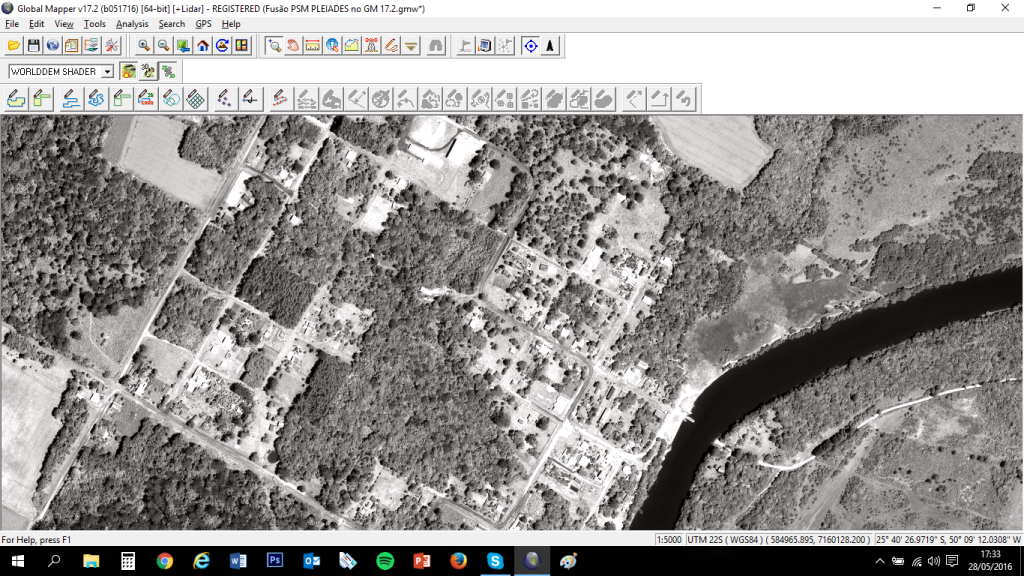
Task: Open the WORLDDEM SHADER dropdown
Action: (107, 72)
